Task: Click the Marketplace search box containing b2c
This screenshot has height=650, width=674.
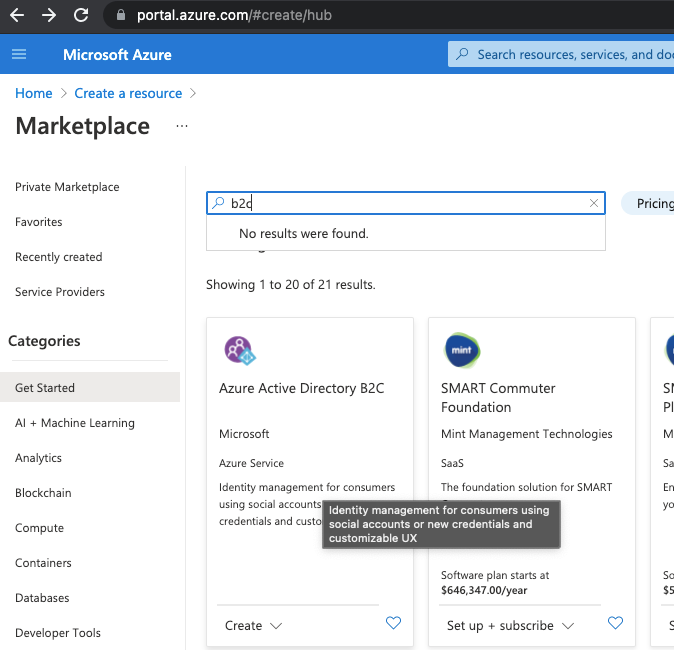Action: click(406, 203)
